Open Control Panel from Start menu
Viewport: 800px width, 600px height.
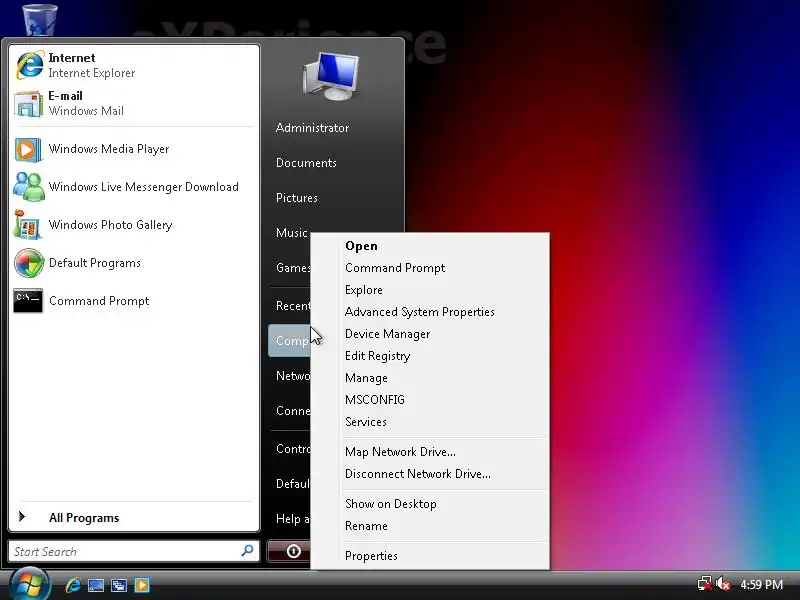[292, 449]
